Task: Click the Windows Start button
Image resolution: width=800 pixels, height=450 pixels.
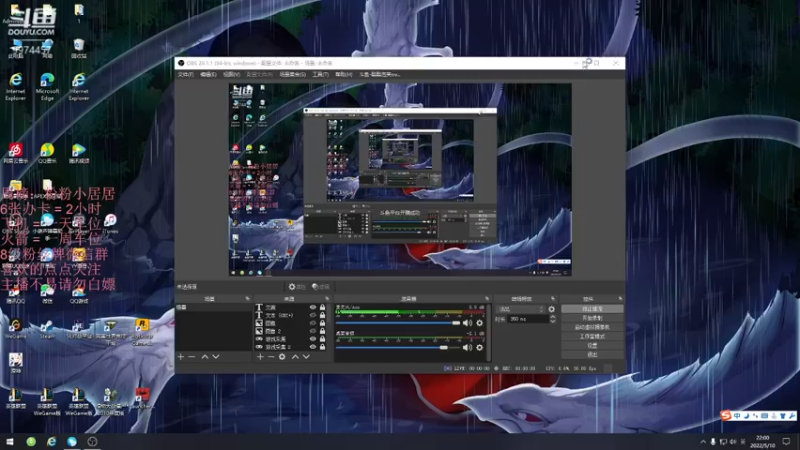Action: point(10,441)
